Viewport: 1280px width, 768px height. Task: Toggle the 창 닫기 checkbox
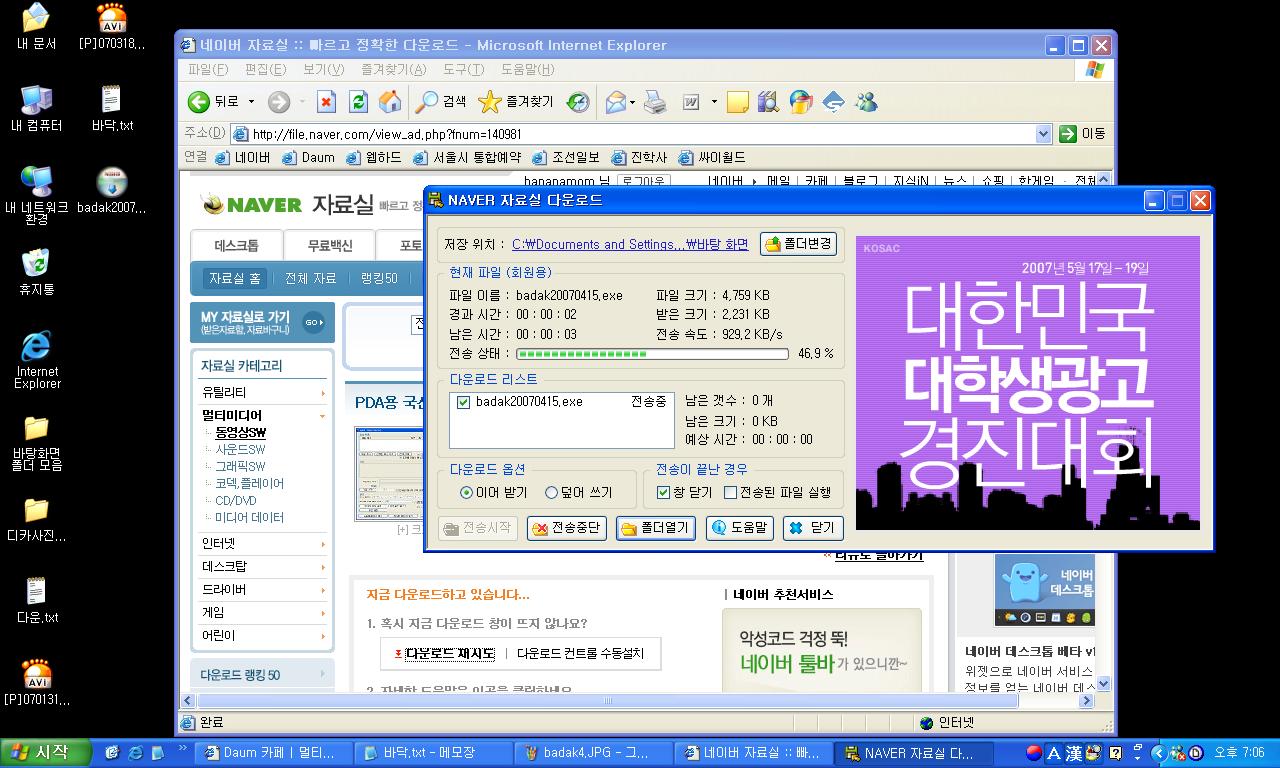663,492
